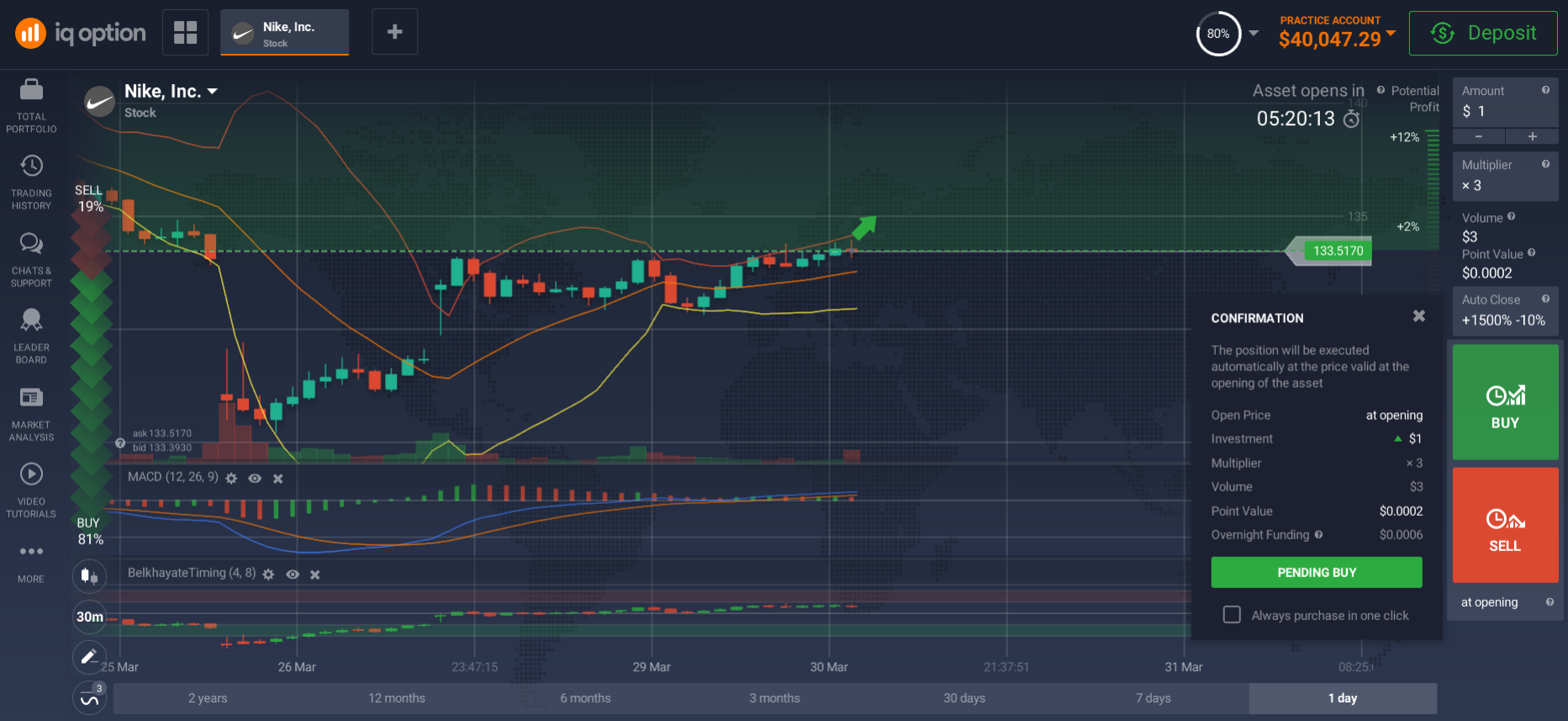
Task: Open More options dots
Action: click(x=31, y=551)
